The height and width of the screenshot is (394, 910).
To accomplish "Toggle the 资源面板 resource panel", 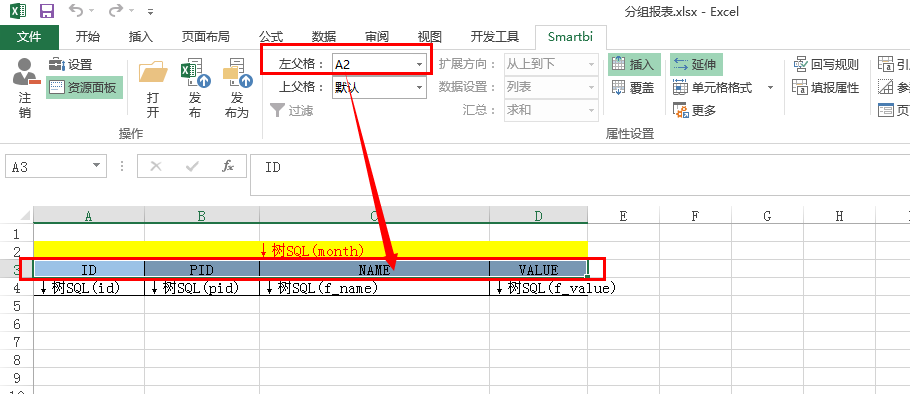I will 85,88.
